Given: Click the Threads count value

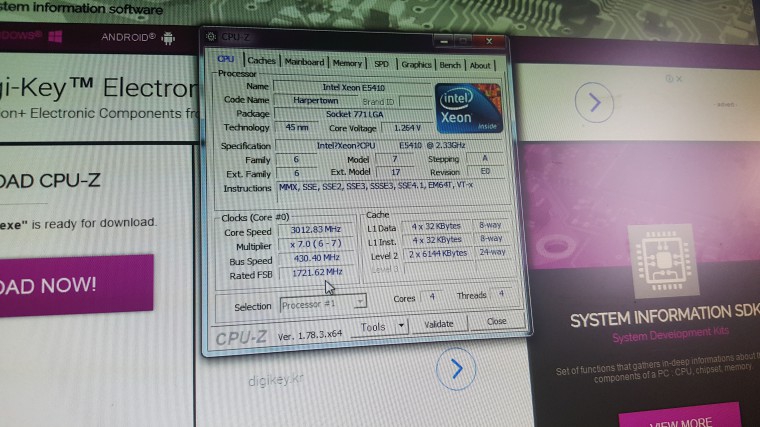Looking at the screenshot, I should (x=502, y=293).
